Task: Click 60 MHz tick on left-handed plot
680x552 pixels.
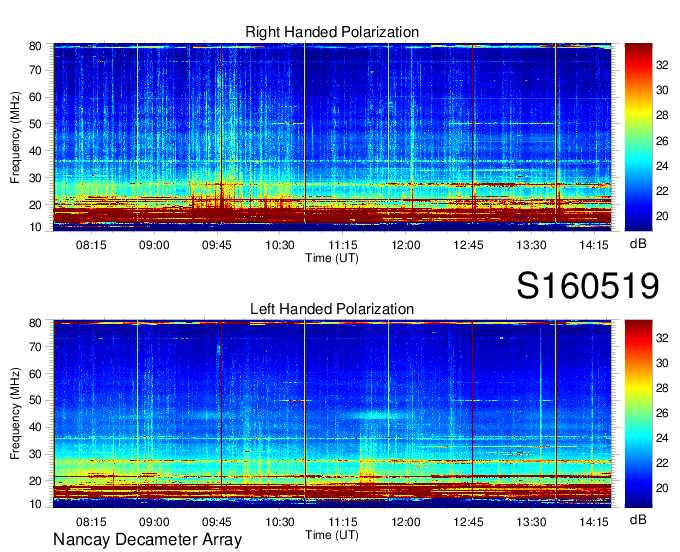Action: pyautogui.click(x=35, y=374)
